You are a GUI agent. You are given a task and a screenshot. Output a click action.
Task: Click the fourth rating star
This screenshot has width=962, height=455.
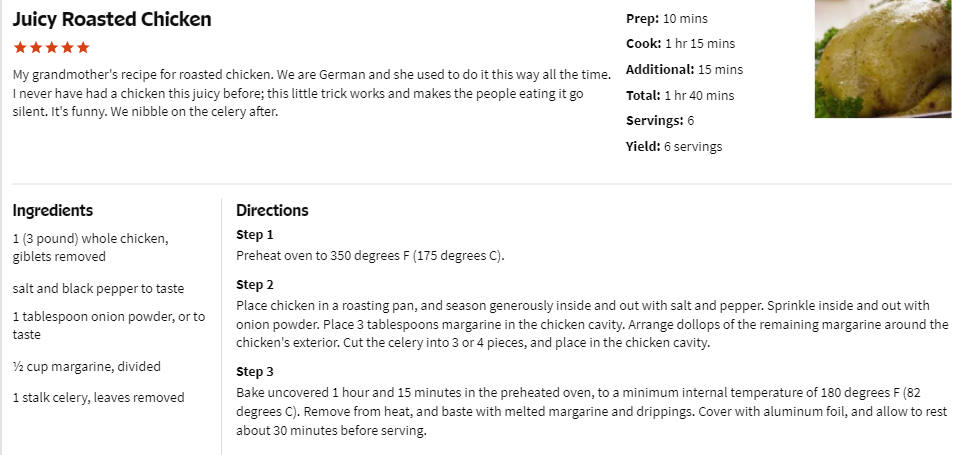67,47
